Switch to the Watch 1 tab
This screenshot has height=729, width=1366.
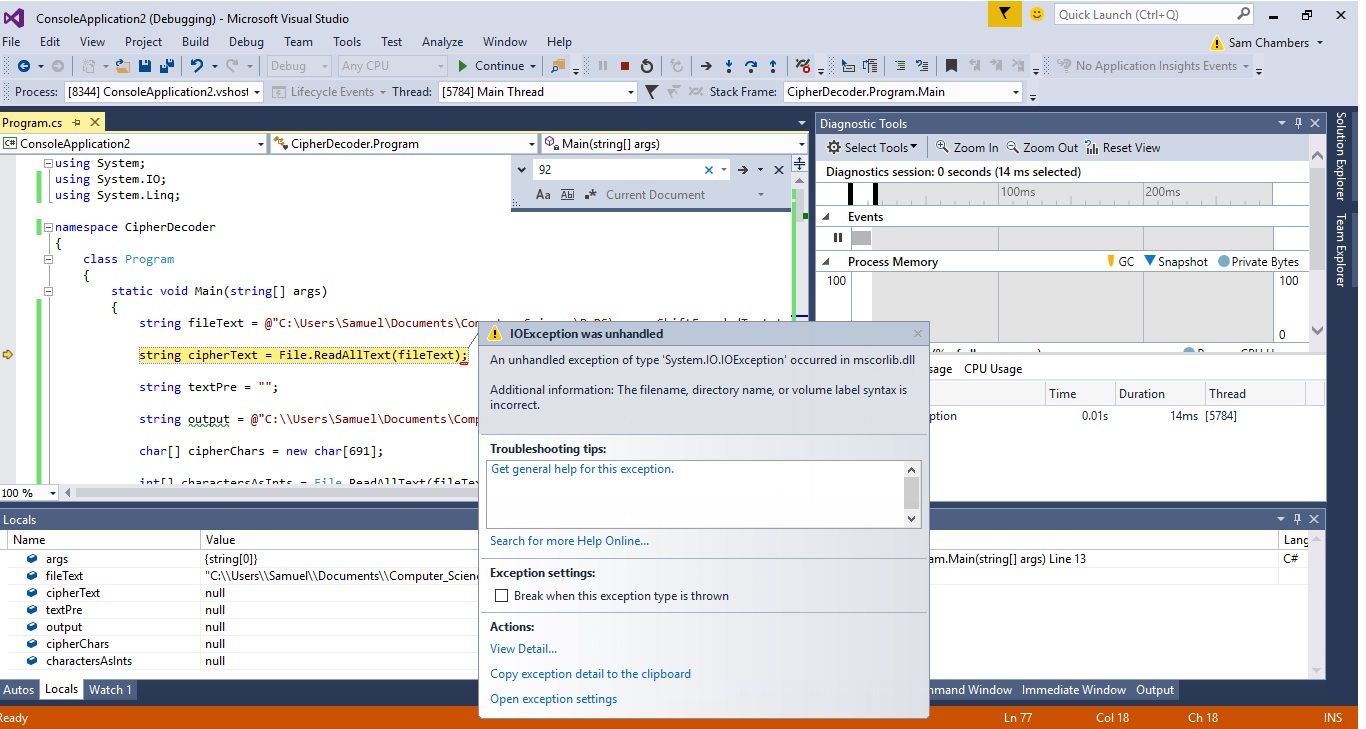pyautogui.click(x=110, y=690)
